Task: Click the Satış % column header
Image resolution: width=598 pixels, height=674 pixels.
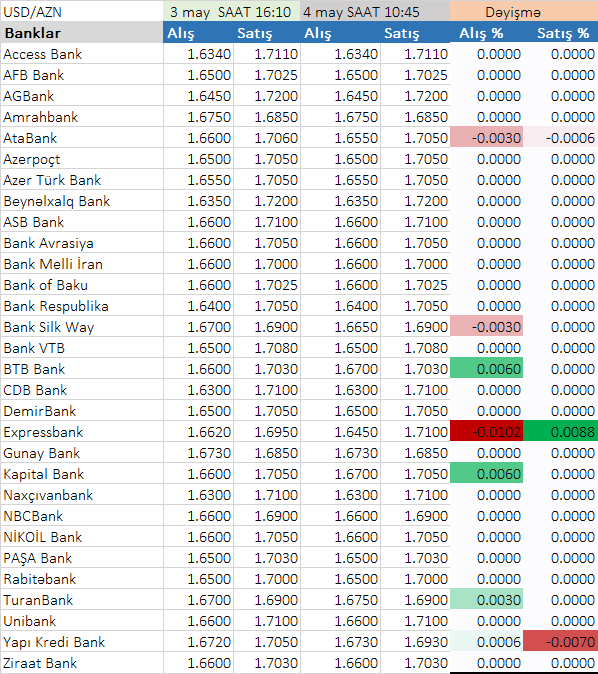Action: coord(561,33)
